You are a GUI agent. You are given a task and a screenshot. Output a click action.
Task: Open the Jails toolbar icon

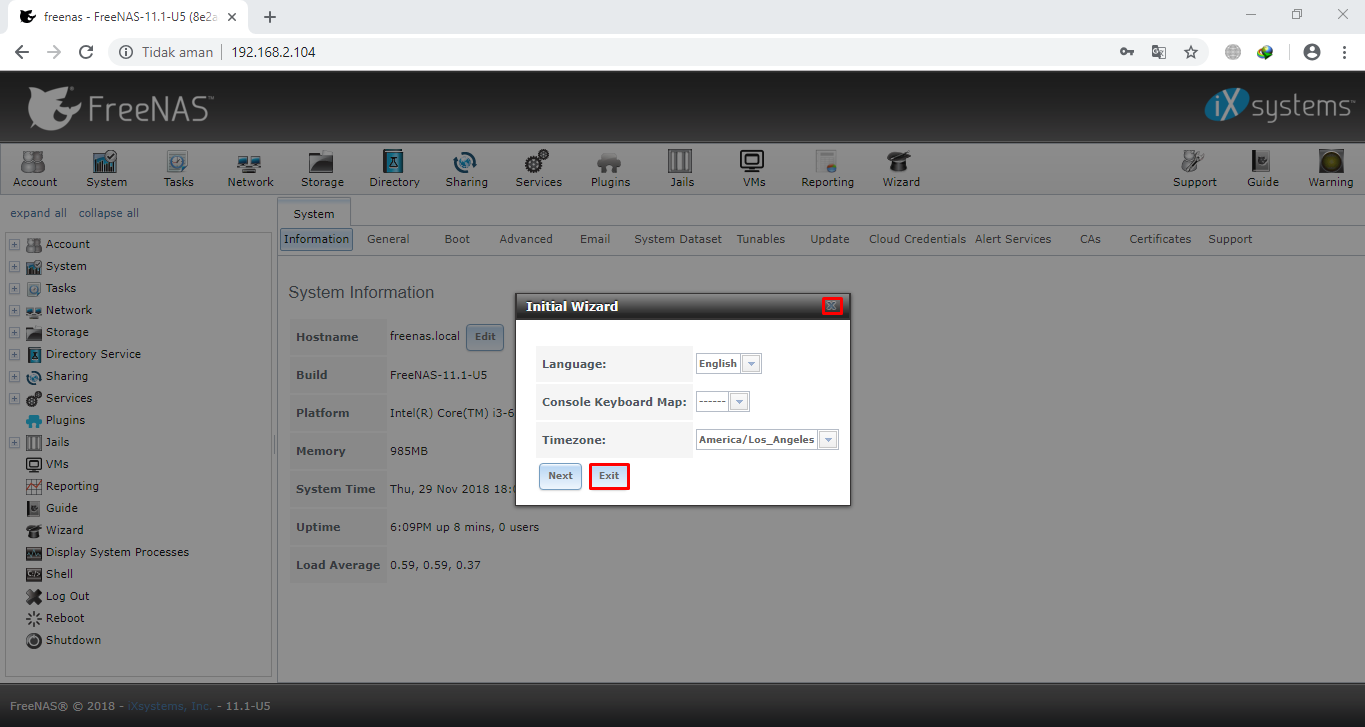pos(681,169)
